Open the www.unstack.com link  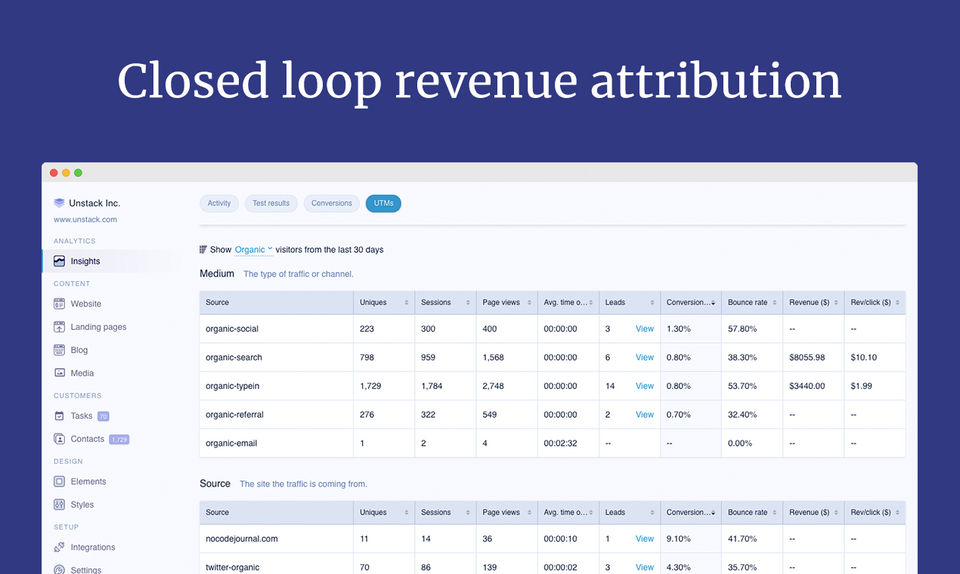pyautogui.click(x=85, y=220)
